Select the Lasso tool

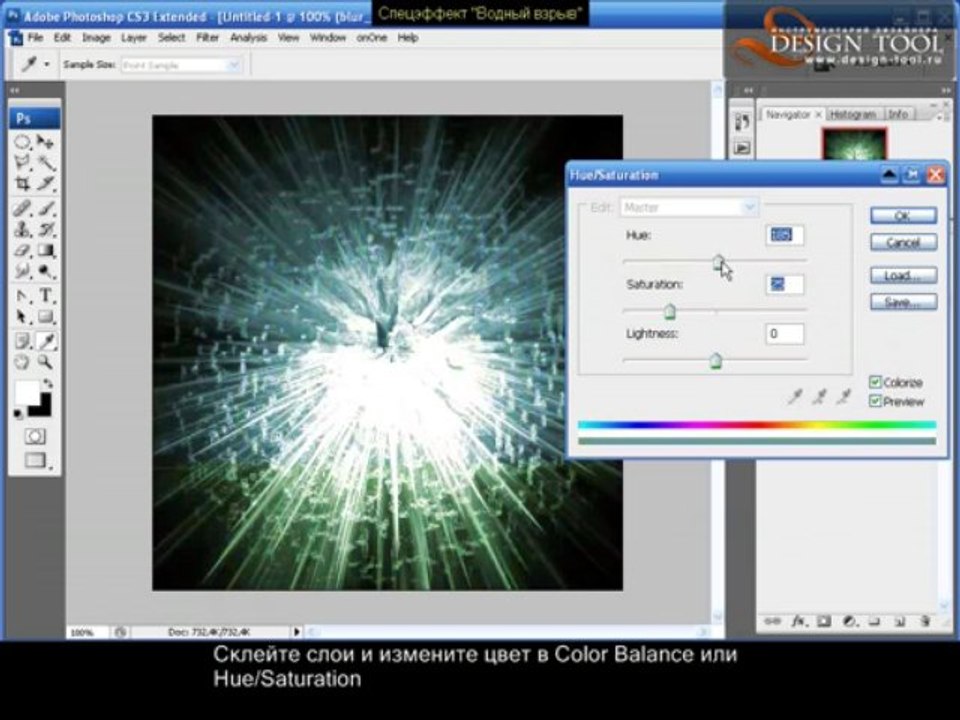(23, 162)
